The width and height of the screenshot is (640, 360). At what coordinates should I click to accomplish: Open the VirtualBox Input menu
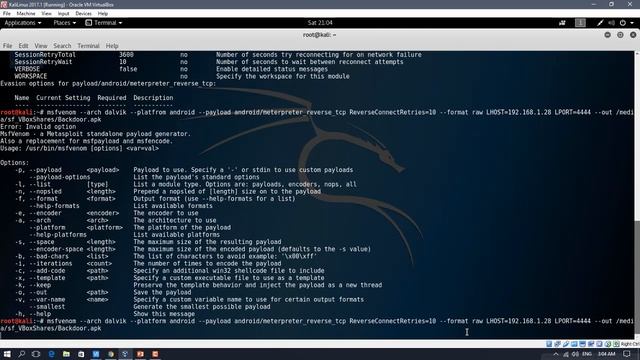coord(63,13)
